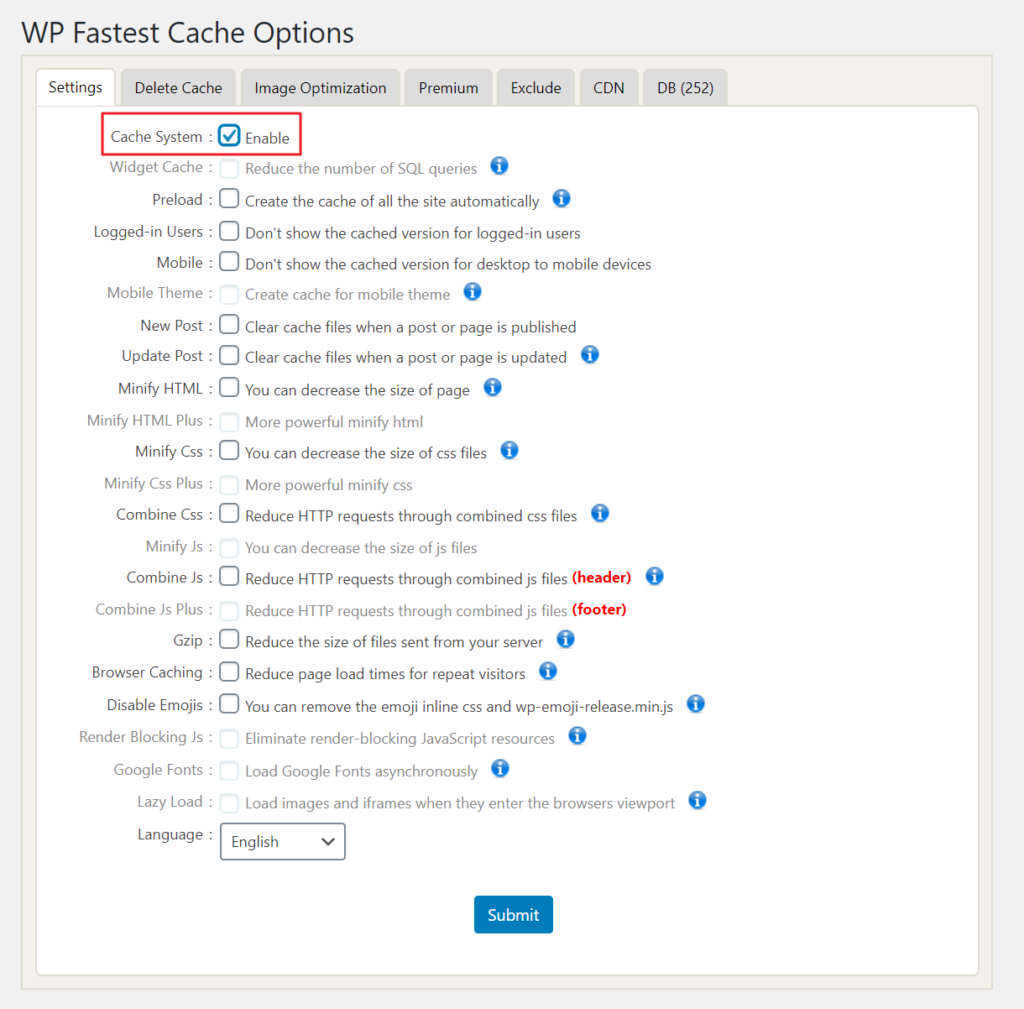This screenshot has width=1024, height=1009.
Task: Open the Language dropdown
Action: [x=282, y=841]
